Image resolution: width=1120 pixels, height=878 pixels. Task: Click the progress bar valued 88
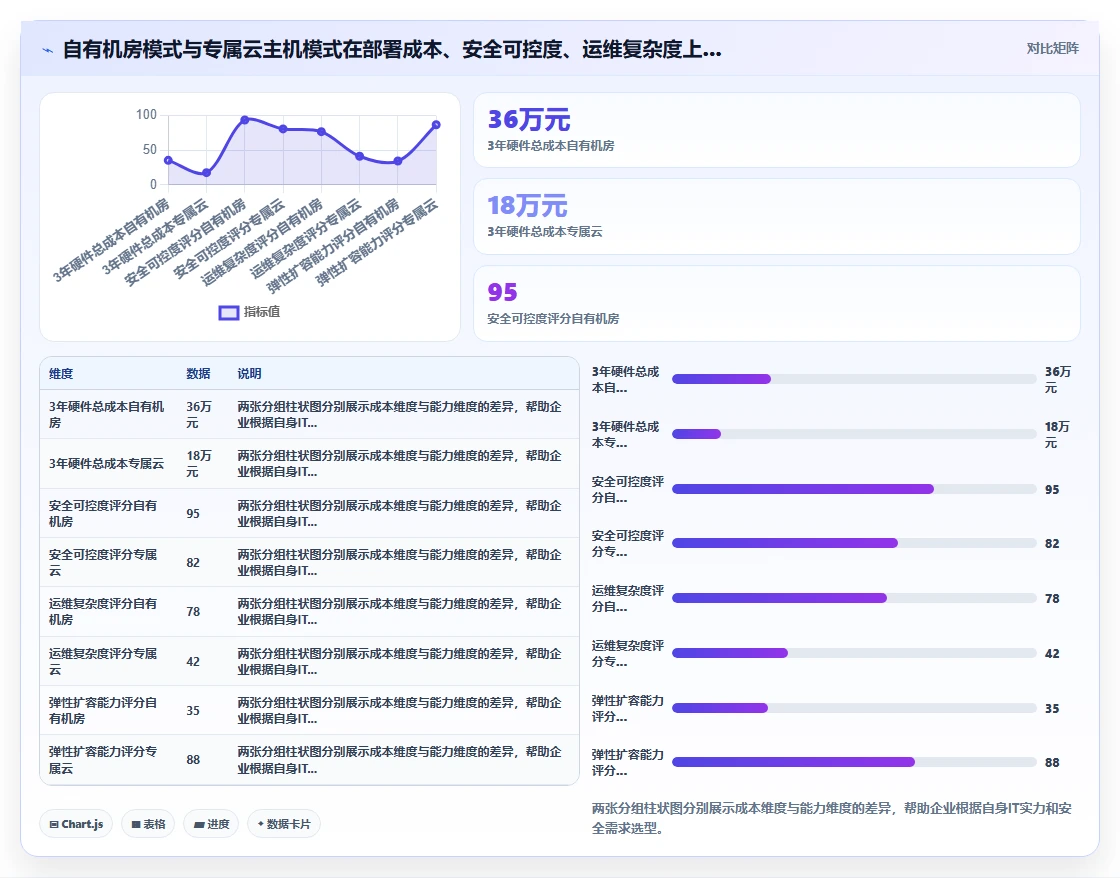[854, 763]
